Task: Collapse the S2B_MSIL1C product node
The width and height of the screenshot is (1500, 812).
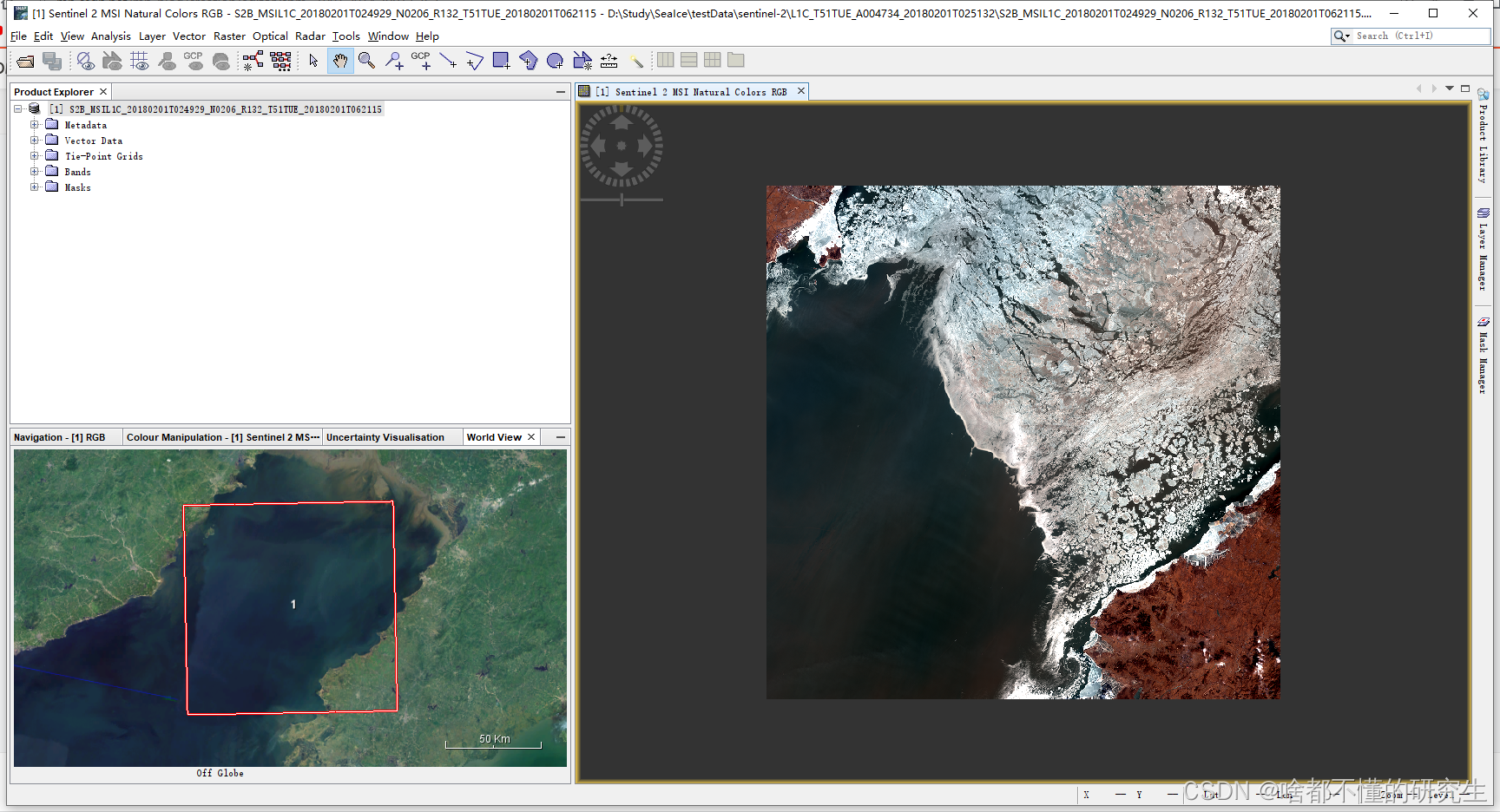Action: 18,108
